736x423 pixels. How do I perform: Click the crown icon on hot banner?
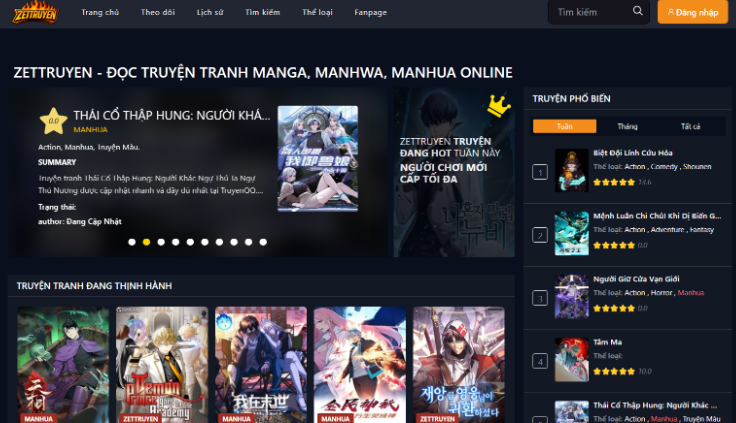click(497, 104)
